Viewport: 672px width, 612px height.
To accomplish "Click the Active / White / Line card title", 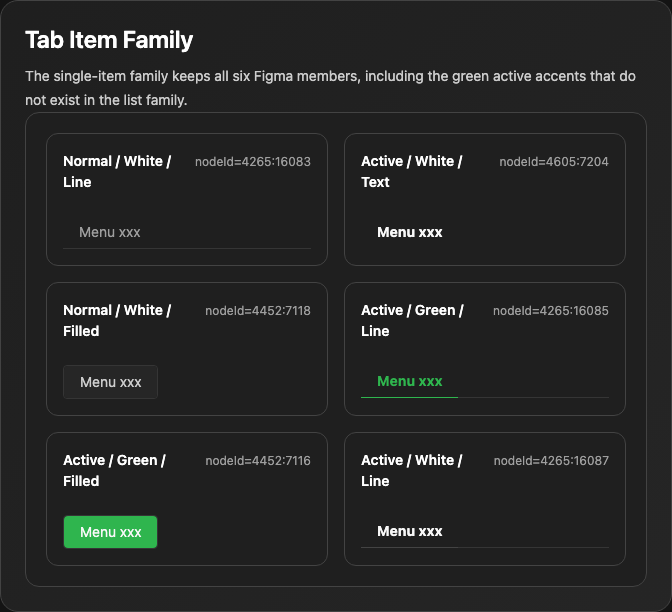I will point(411,471).
